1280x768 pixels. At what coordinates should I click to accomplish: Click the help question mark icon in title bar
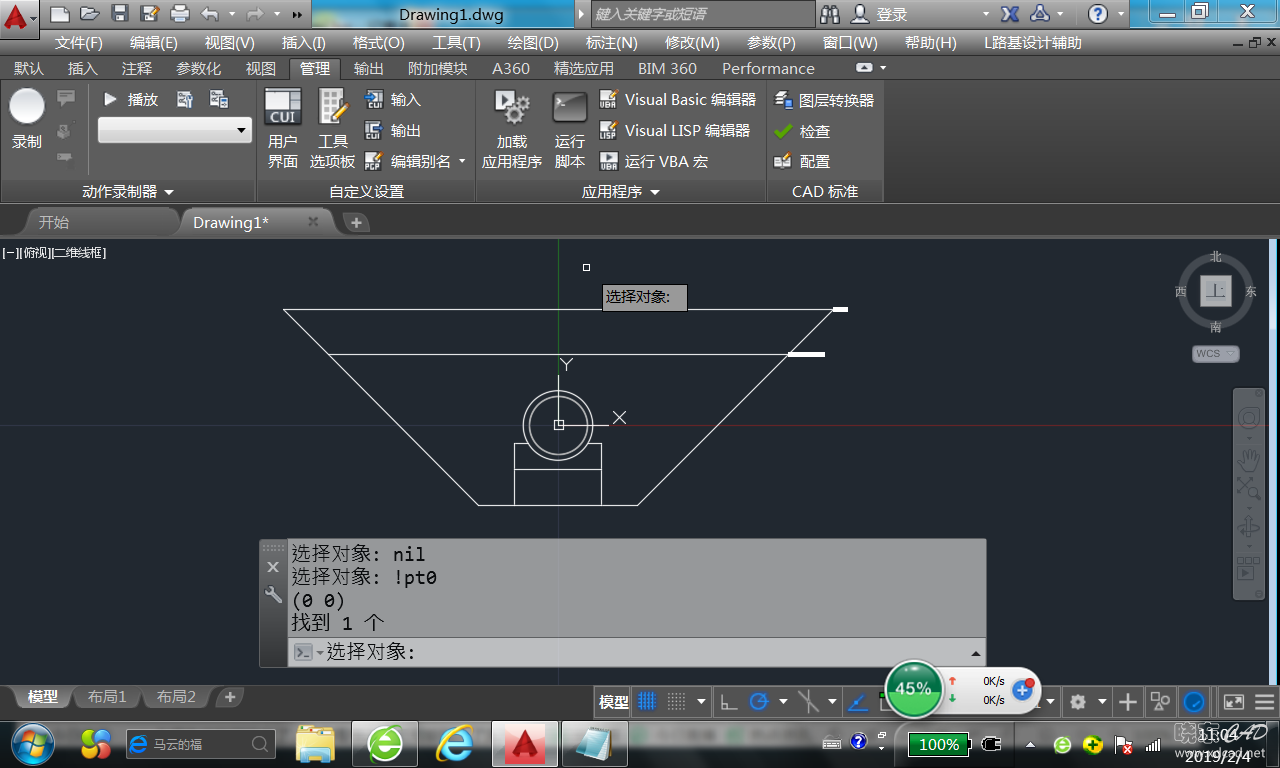click(x=1098, y=14)
